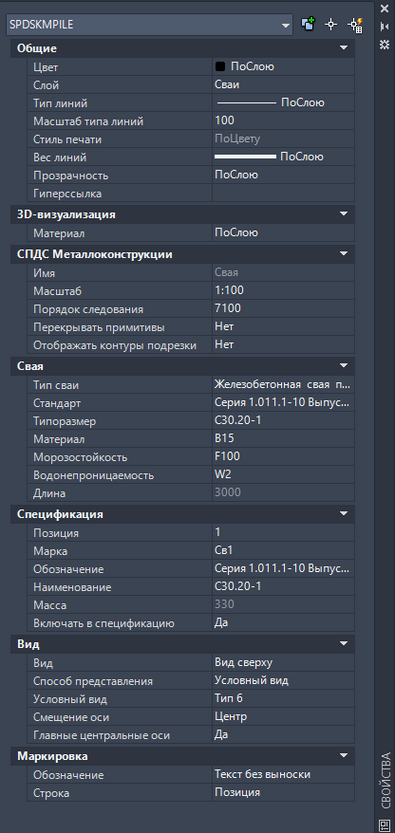Open the palette properties gear icon
Screen dimensions: 395x833
click(384, 45)
